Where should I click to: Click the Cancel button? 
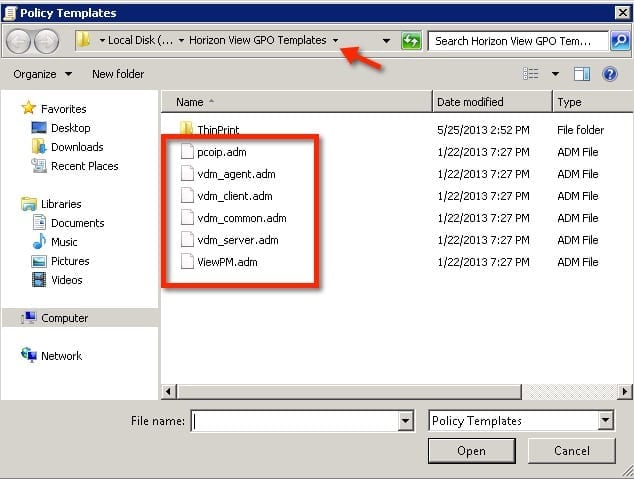click(572, 451)
